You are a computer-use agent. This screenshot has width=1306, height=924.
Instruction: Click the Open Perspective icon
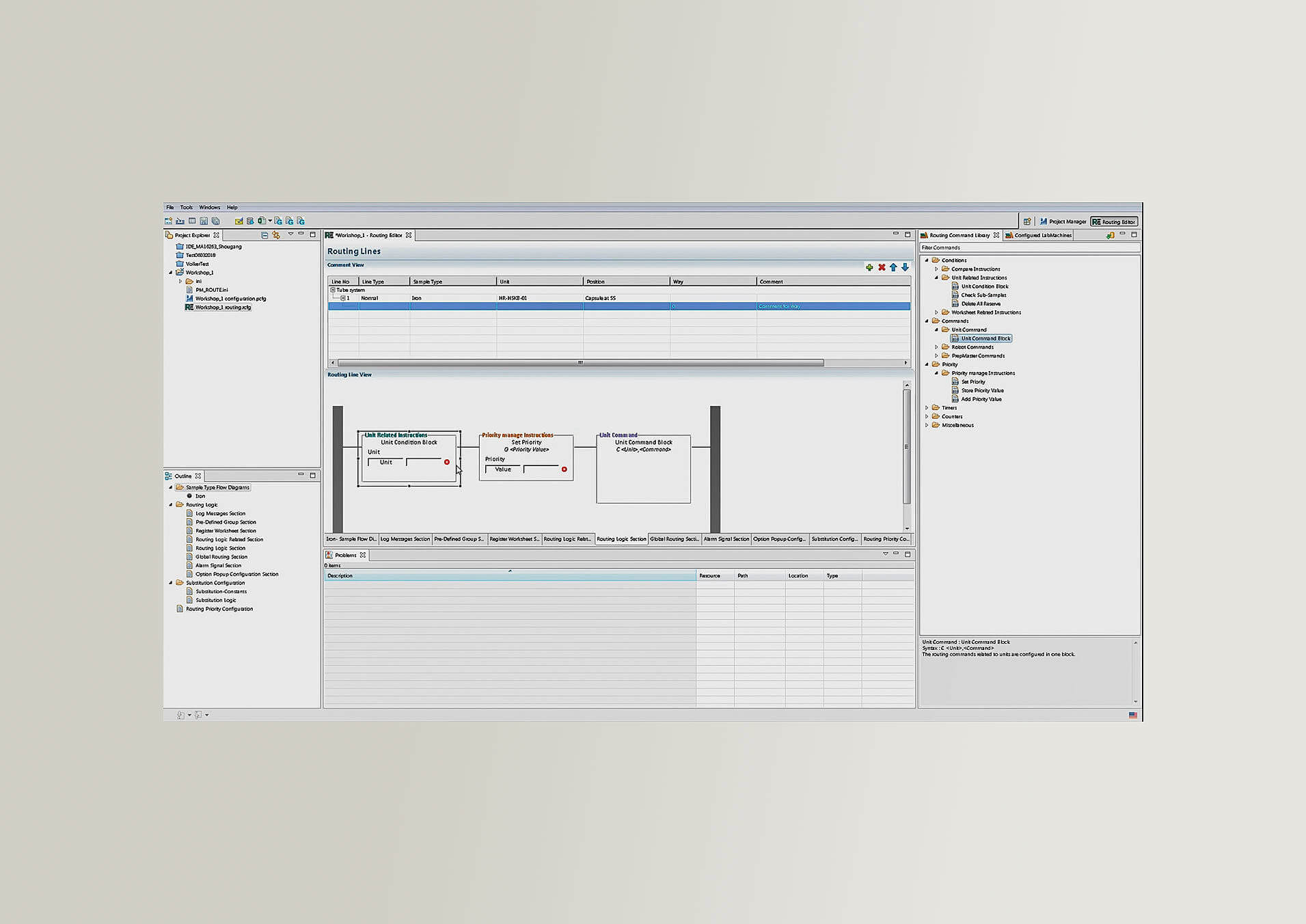(1027, 221)
